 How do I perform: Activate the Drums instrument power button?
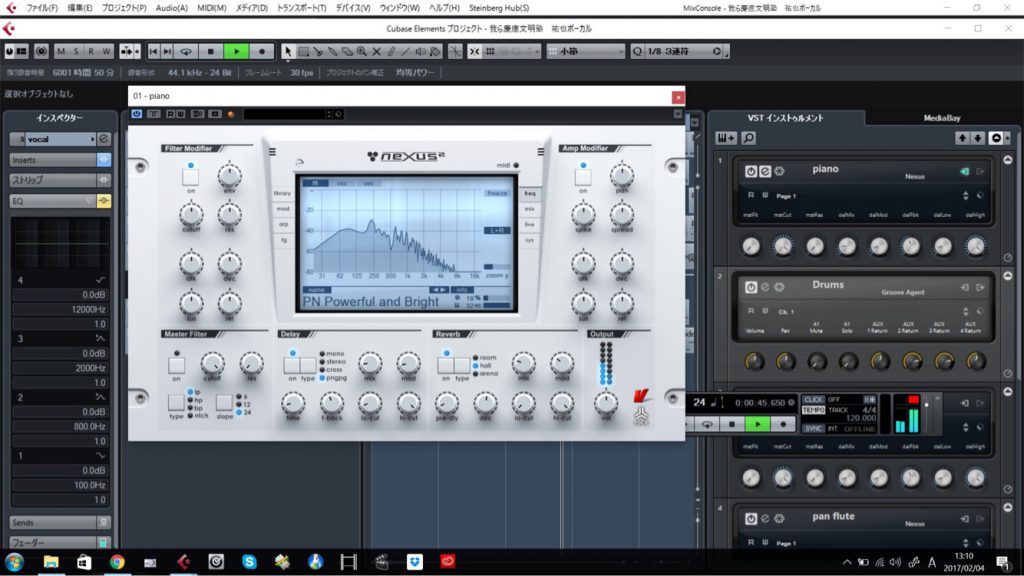(x=751, y=286)
